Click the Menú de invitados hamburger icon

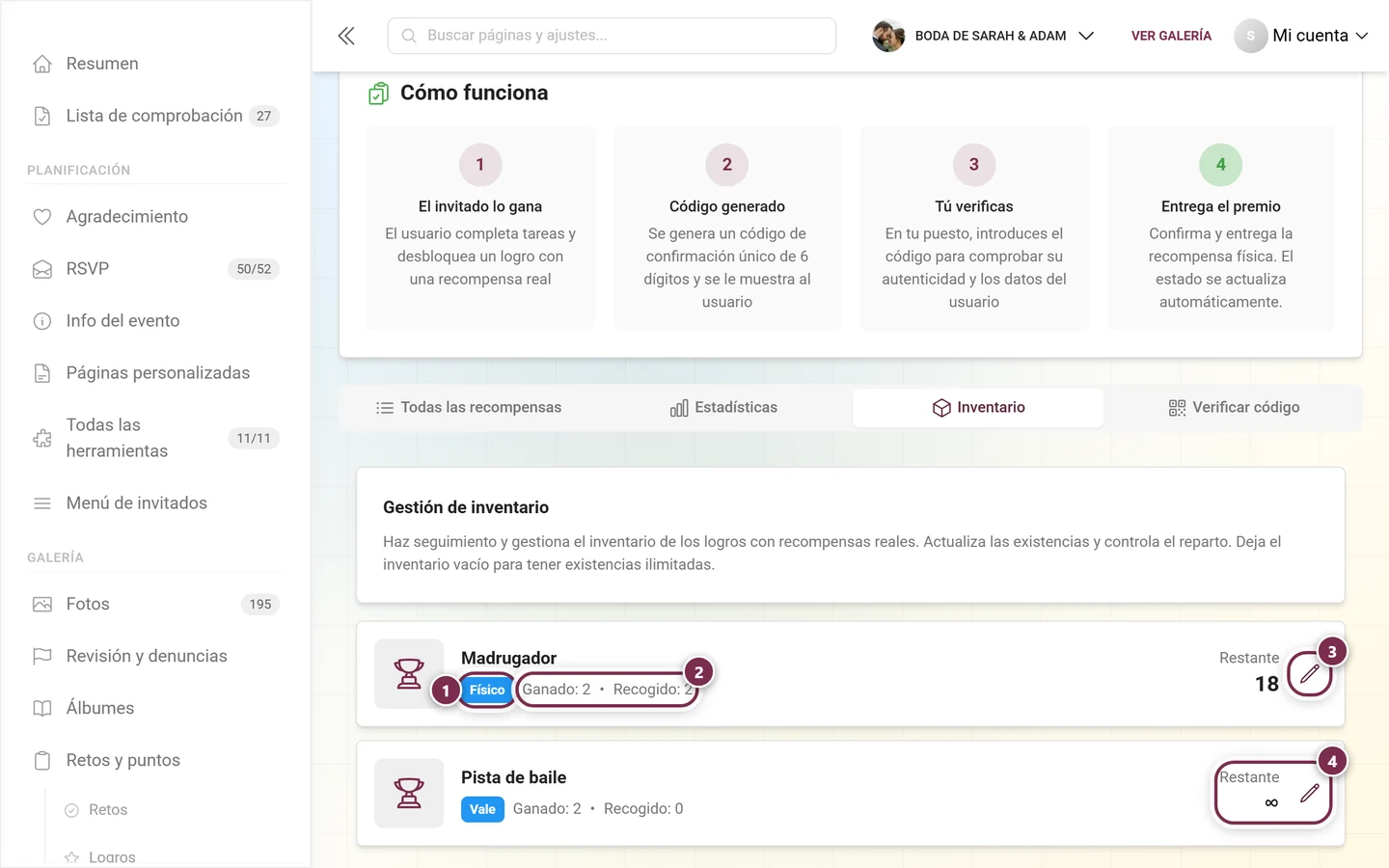[x=42, y=503]
